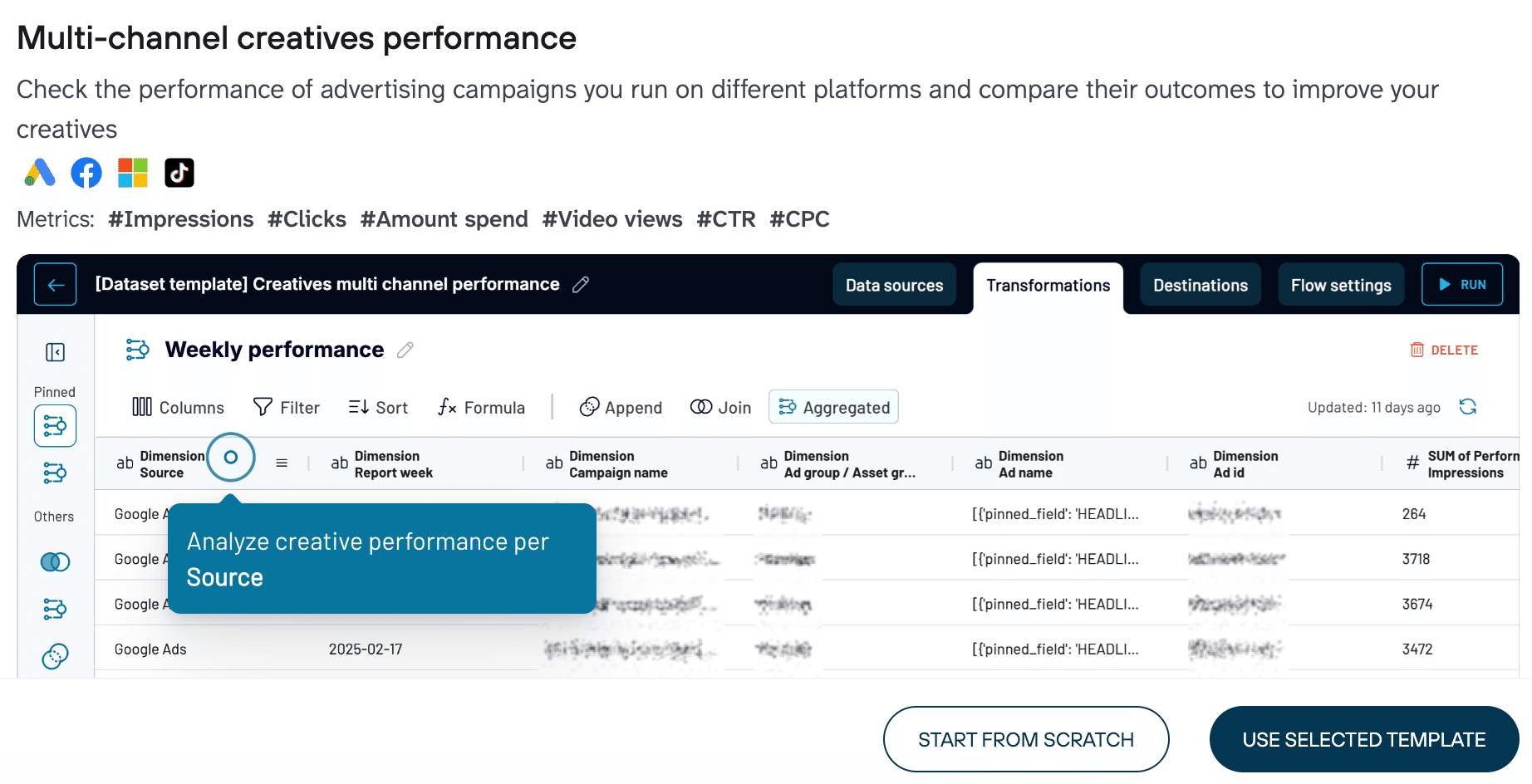Open the Data sources tab

click(895, 285)
